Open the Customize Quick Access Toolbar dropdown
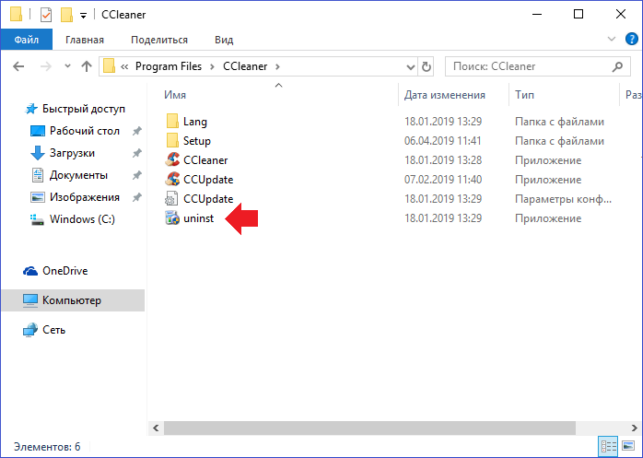643x458 pixels. (x=83, y=16)
